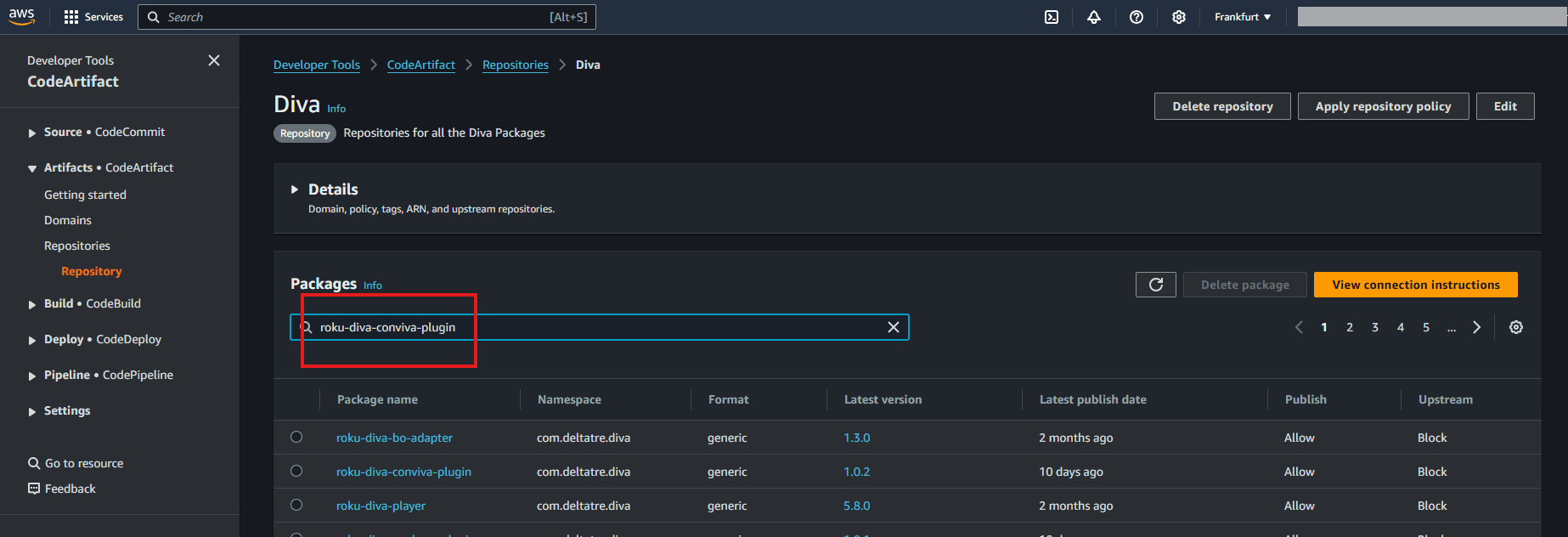Click the package search input field

600,327
